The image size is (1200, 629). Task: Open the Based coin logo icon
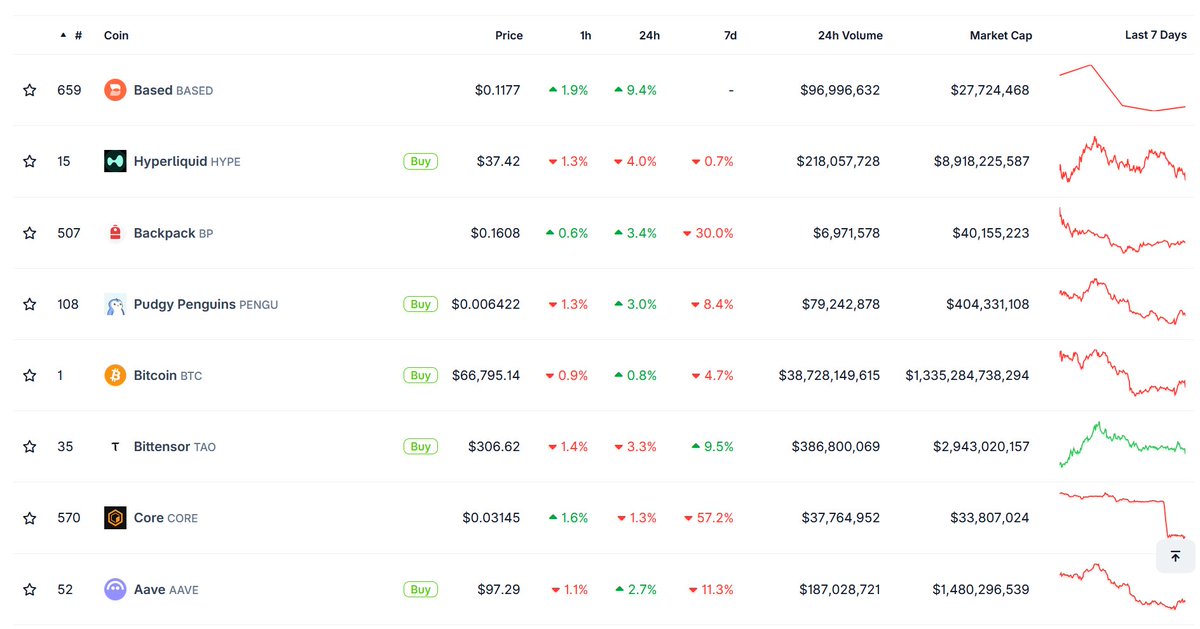pyautogui.click(x=115, y=90)
